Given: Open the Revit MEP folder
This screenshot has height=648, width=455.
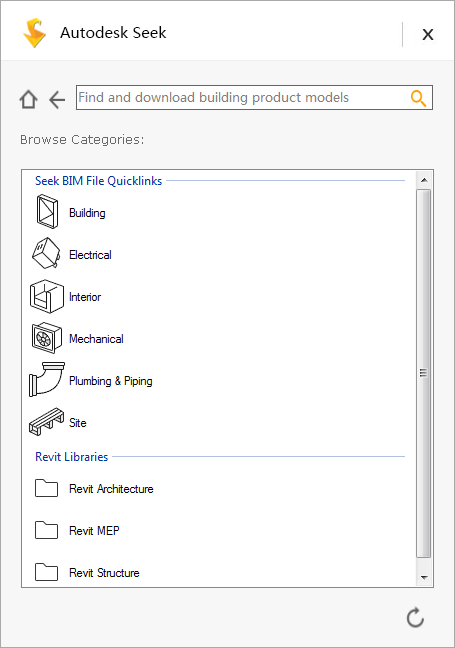Looking at the screenshot, I should 46,530.
